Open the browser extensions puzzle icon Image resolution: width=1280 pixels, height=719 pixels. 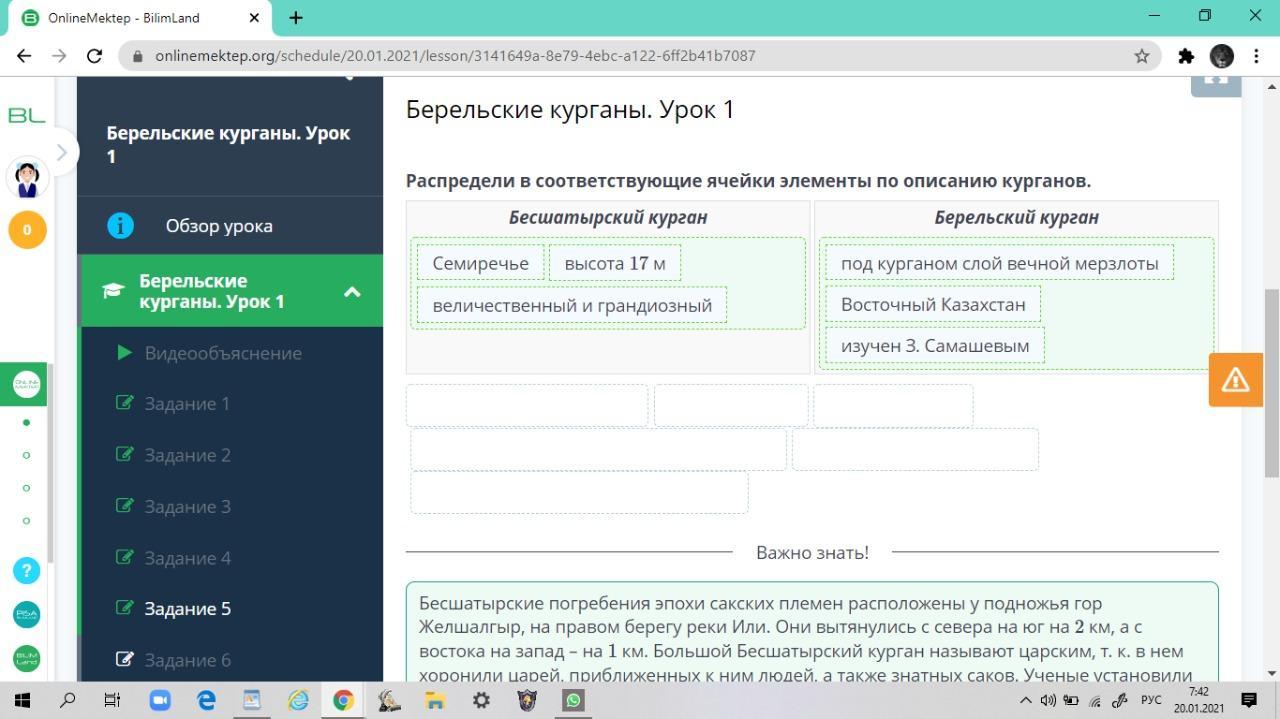1186,56
